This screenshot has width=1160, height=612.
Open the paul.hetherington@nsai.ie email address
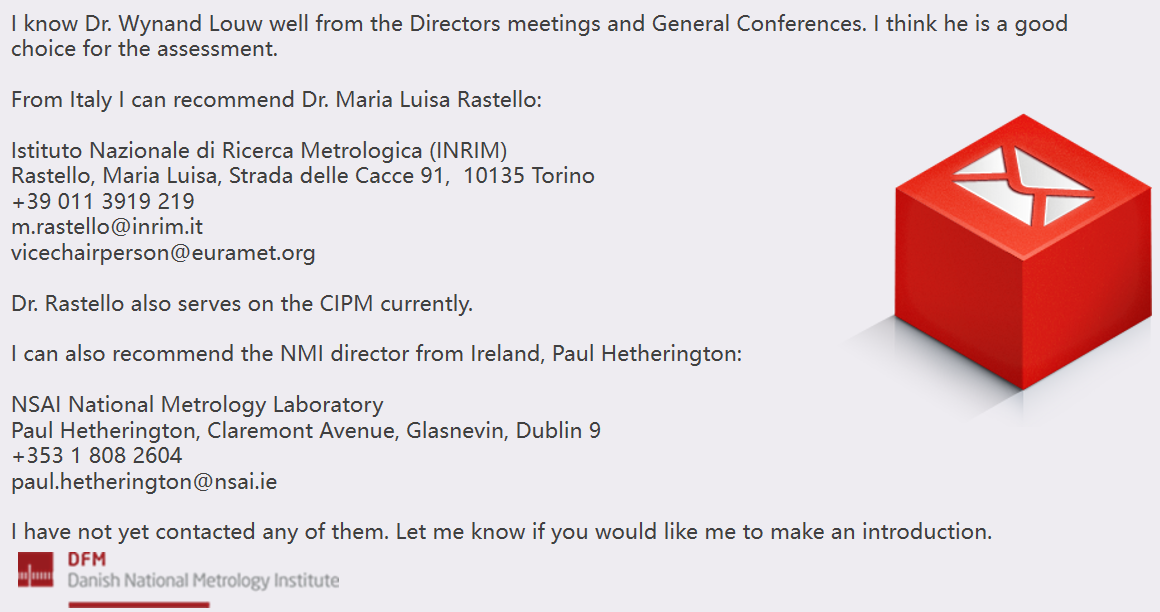pos(144,482)
